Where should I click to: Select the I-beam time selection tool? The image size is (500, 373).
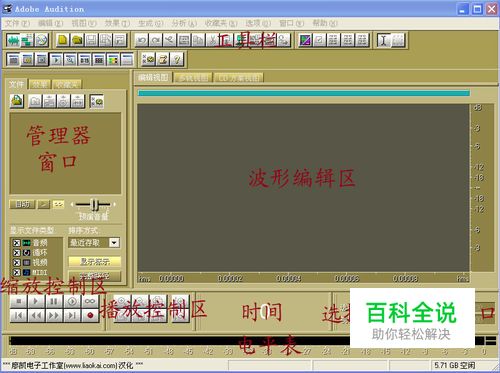tap(384, 40)
